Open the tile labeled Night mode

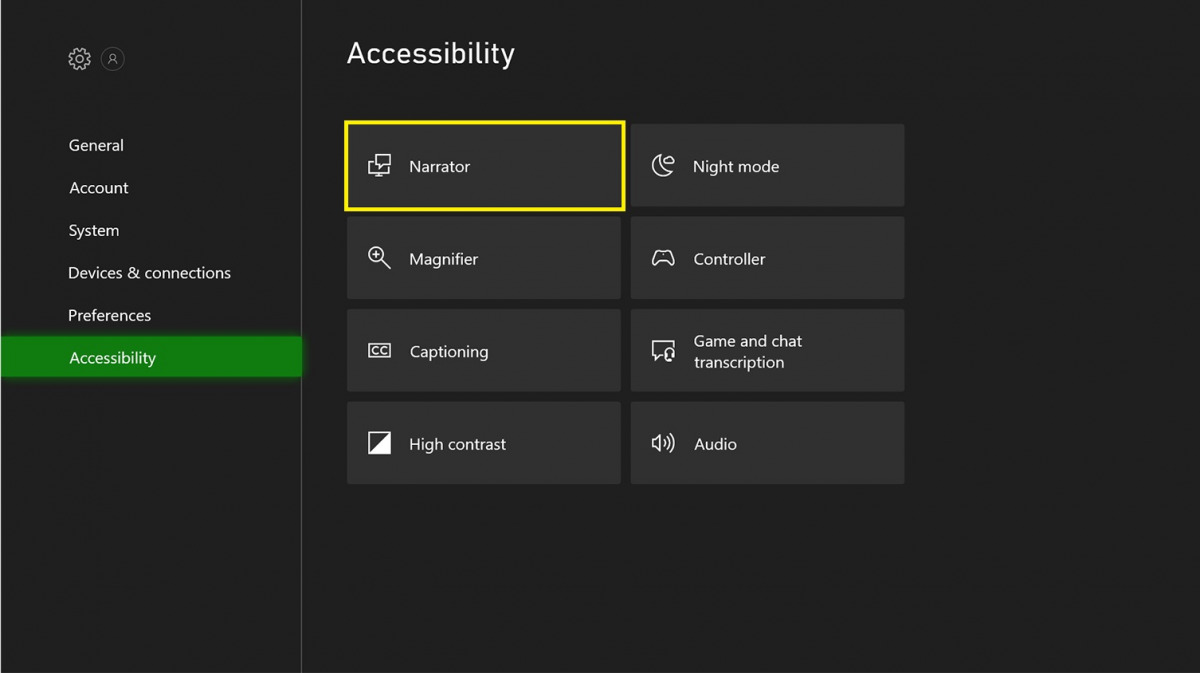click(x=767, y=166)
